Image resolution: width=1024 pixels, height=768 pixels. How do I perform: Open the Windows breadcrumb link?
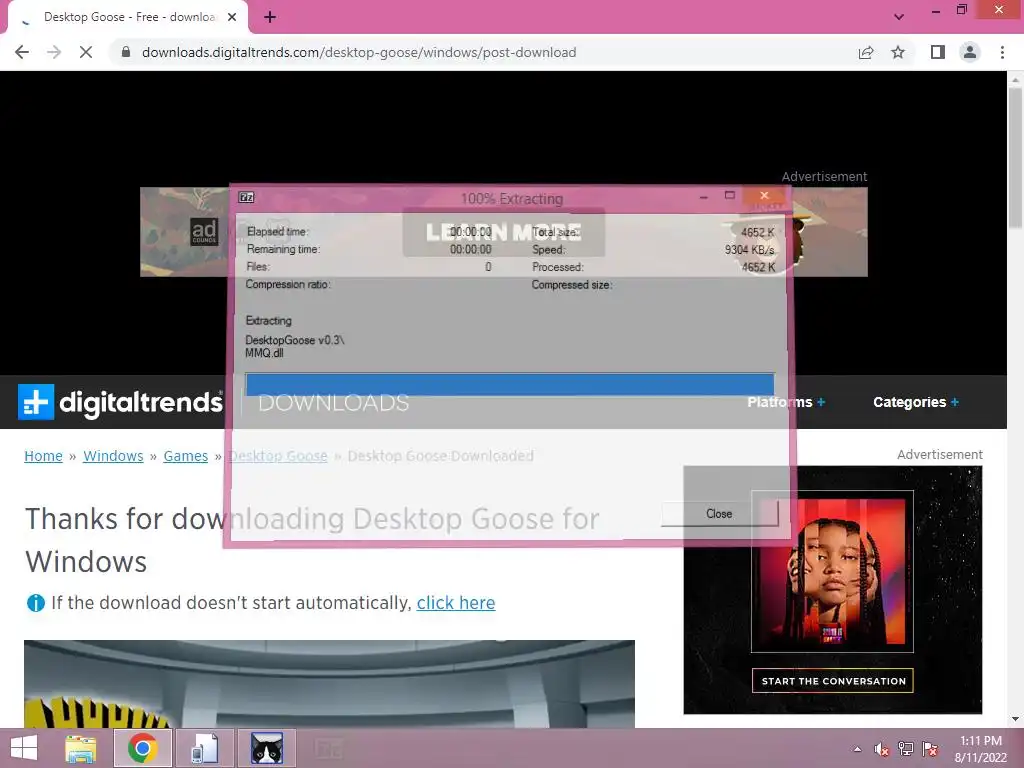click(x=113, y=456)
